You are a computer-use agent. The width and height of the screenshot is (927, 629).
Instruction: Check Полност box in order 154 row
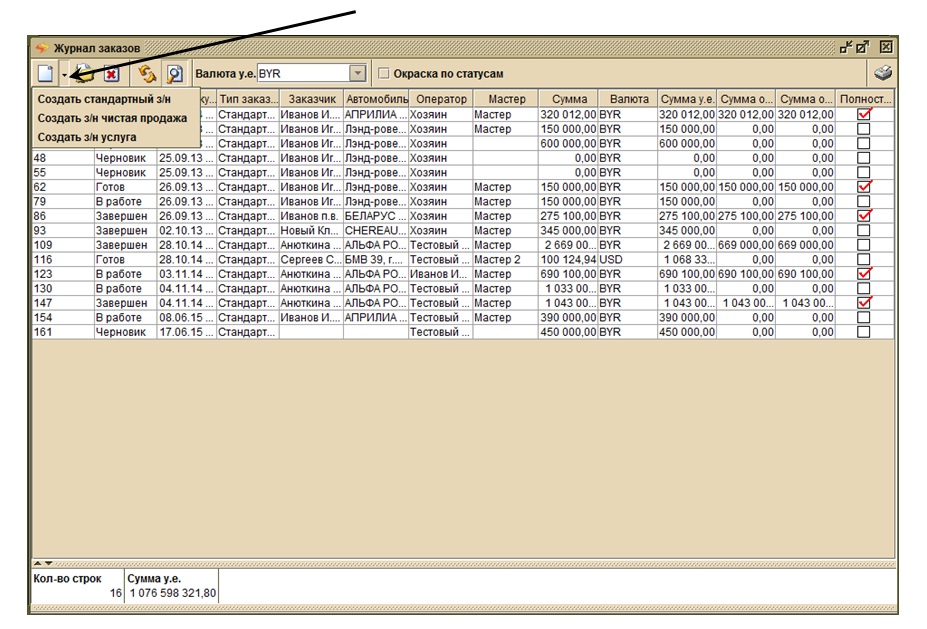coord(864,317)
